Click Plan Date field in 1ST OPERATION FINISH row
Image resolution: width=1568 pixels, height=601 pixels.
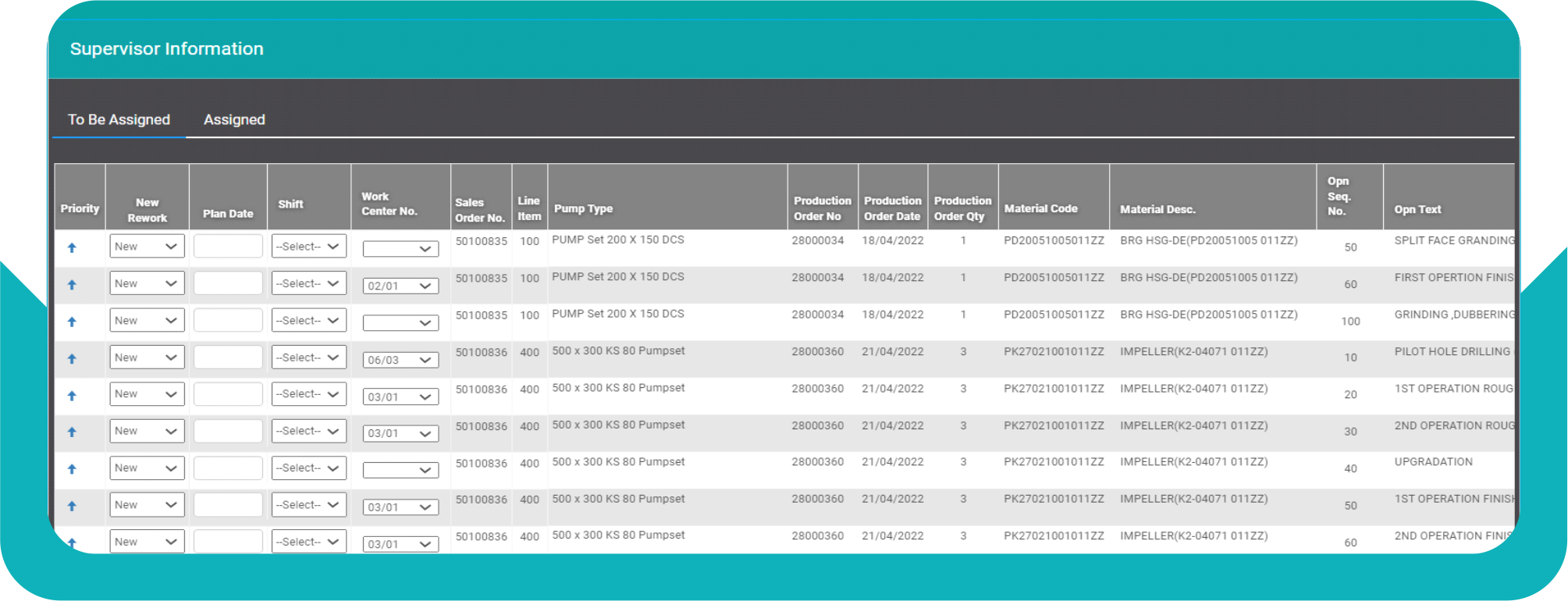point(228,505)
